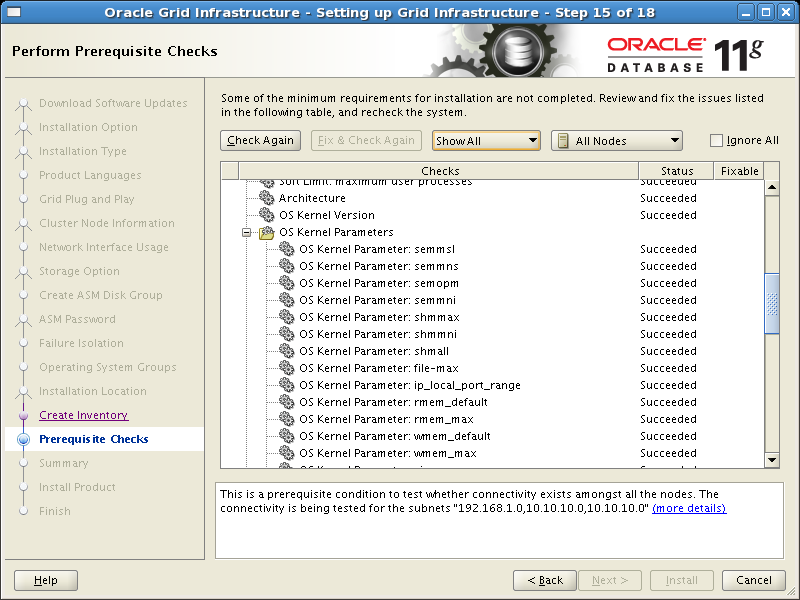Screen dimensions: 800x600
Task: Select the Architecture row text
Action: [x=312, y=198]
